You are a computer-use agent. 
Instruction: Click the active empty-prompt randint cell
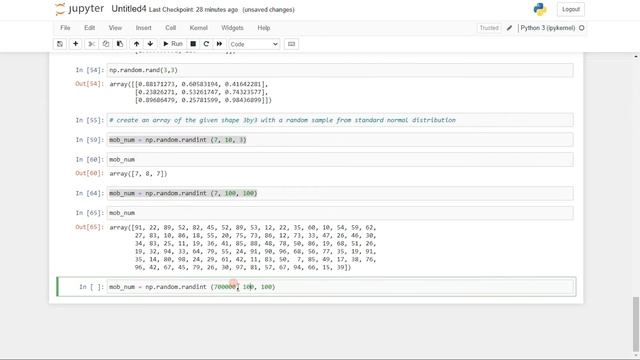340,287
